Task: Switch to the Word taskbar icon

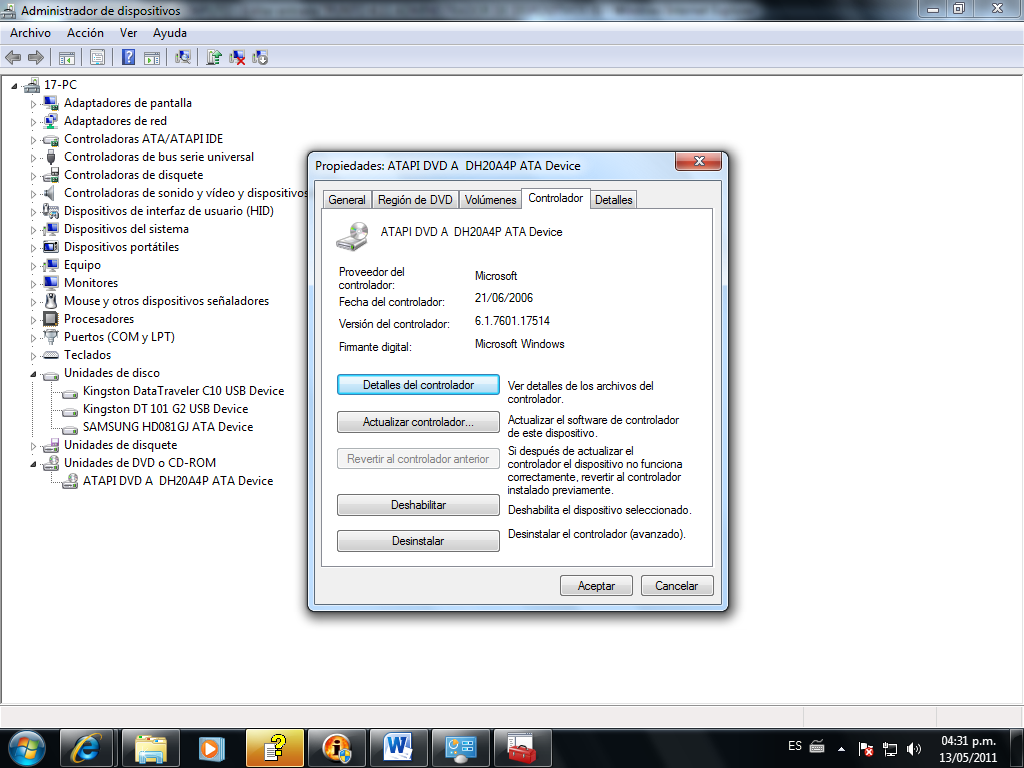Action: click(398, 748)
